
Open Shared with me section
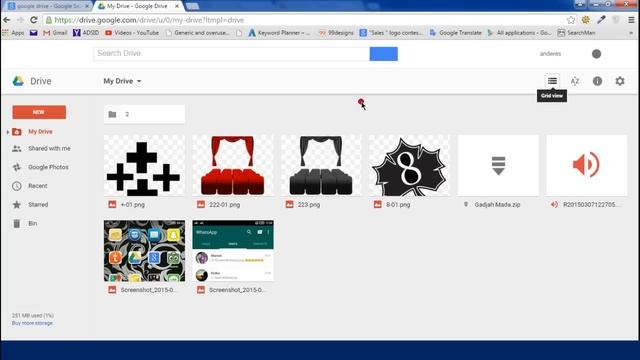pos(49,149)
